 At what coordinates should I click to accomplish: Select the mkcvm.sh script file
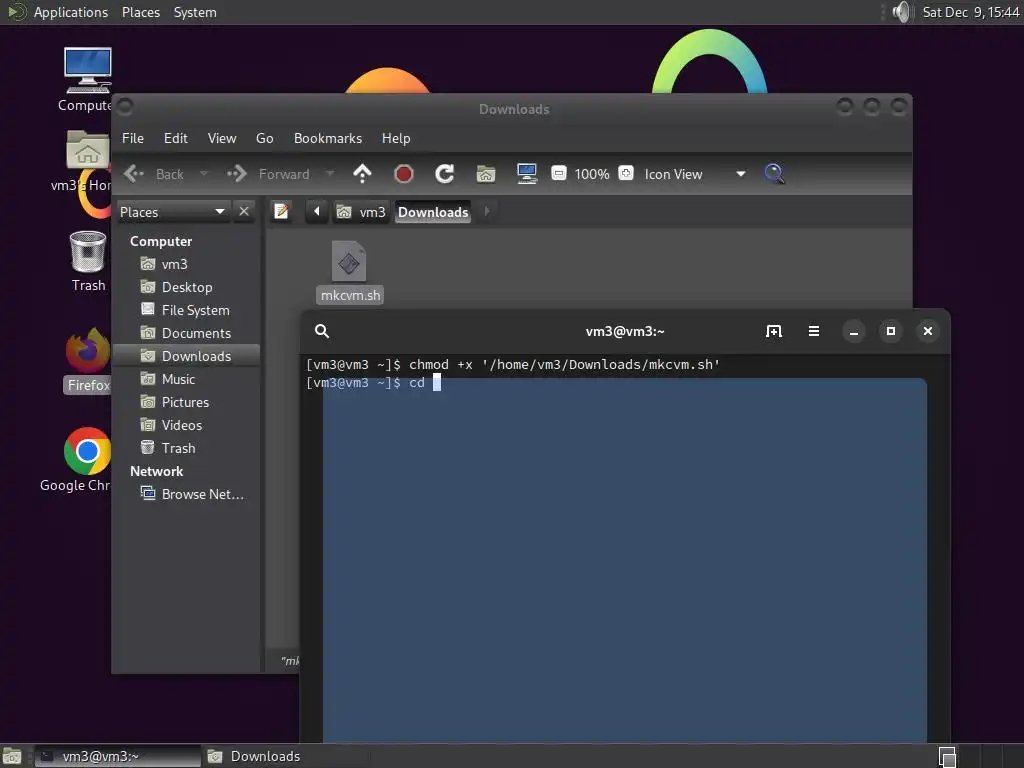pyautogui.click(x=350, y=272)
